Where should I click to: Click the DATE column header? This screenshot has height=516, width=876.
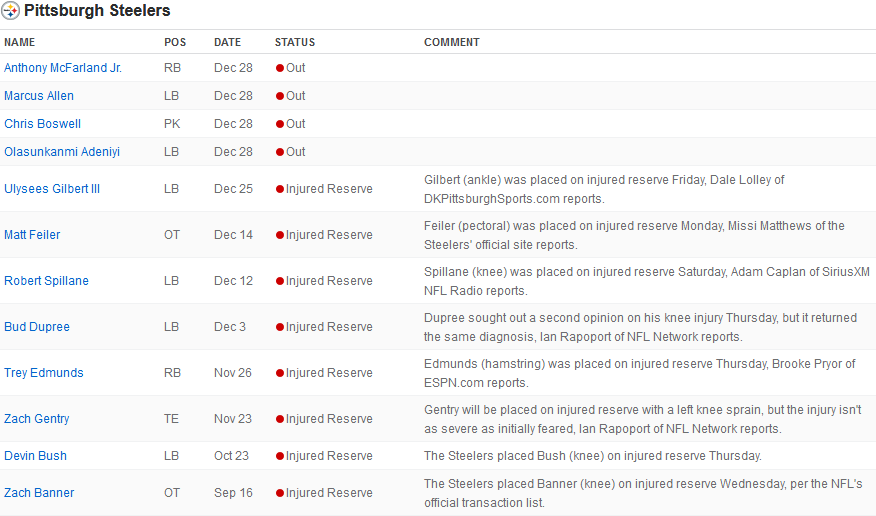(227, 42)
